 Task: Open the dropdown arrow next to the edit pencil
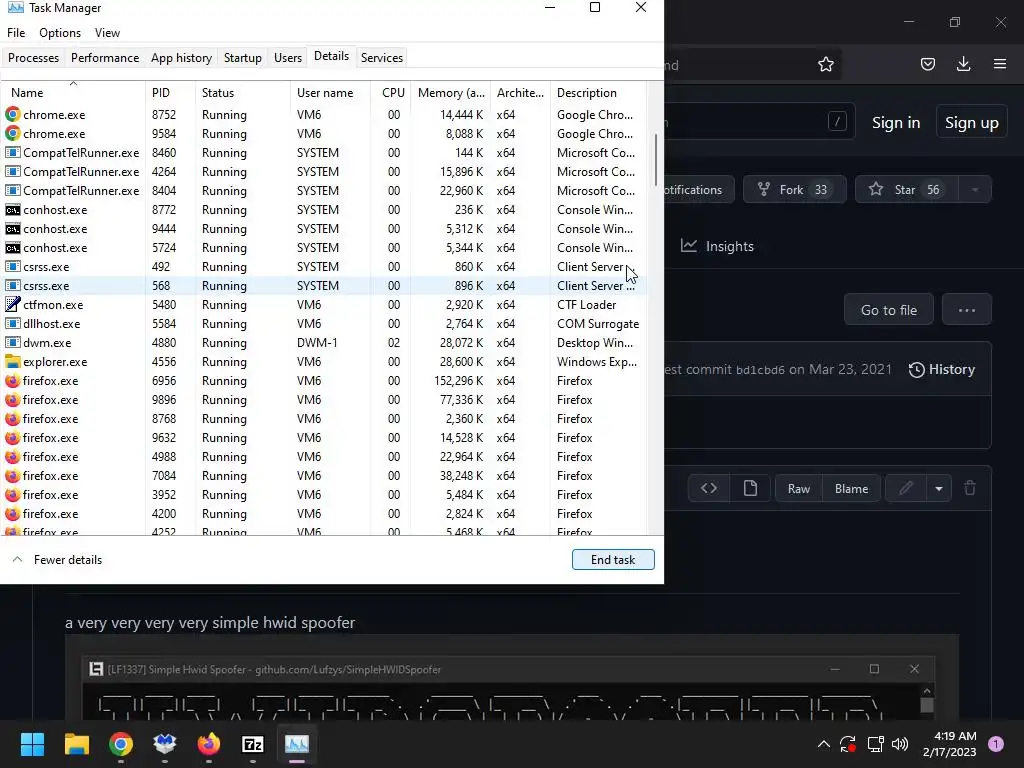click(x=938, y=488)
